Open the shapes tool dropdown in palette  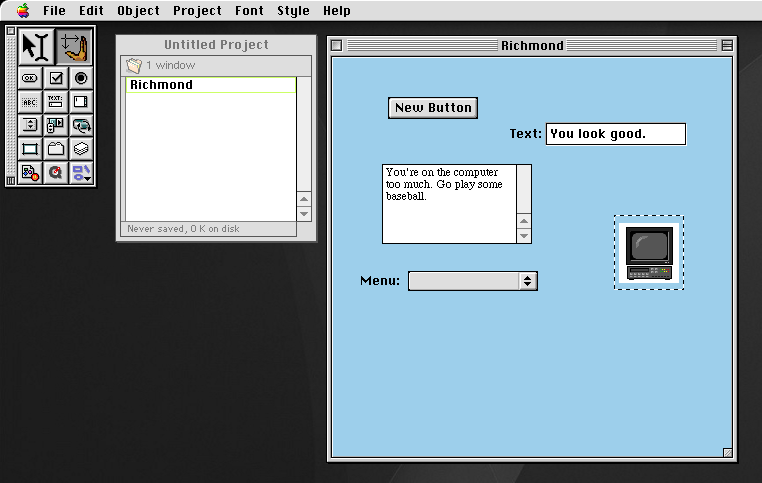pyautogui.click(x=81, y=172)
